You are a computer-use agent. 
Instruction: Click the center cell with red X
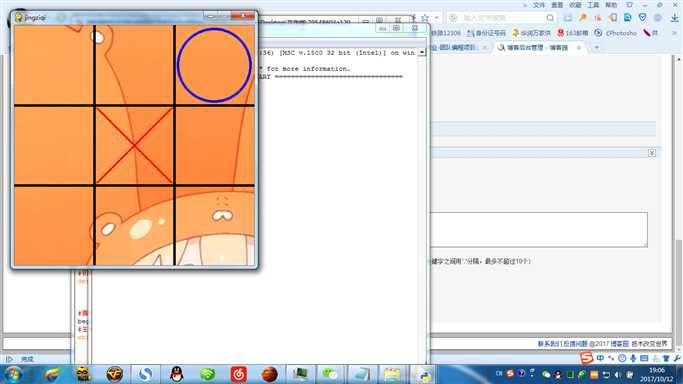134,145
